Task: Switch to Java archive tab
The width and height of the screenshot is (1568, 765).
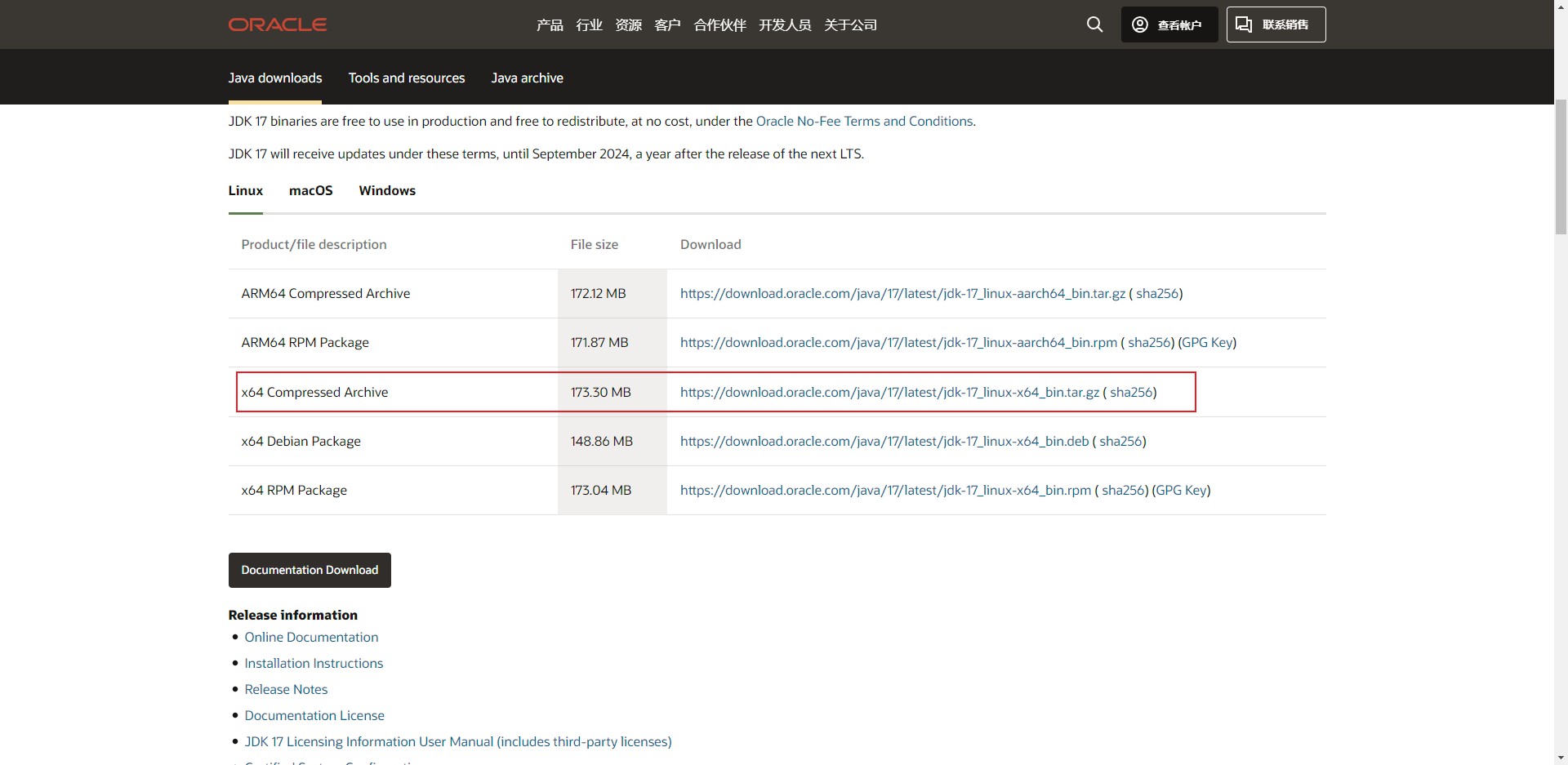Action: pos(527,78)
